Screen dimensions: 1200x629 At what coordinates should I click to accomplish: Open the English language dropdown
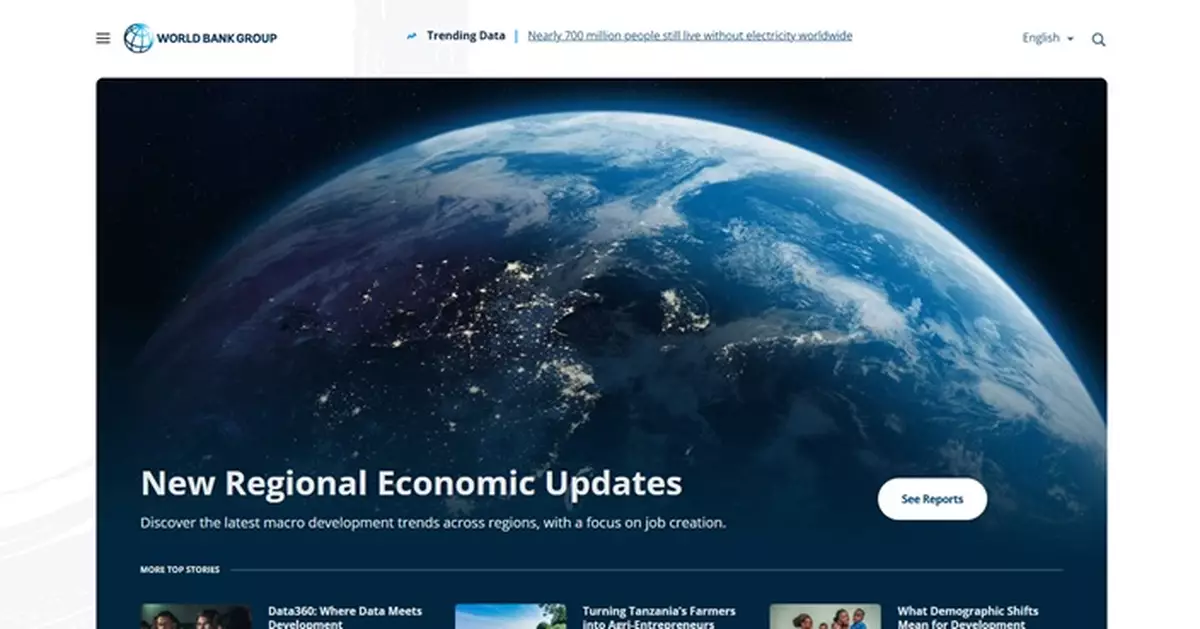tap(1040, 38)
